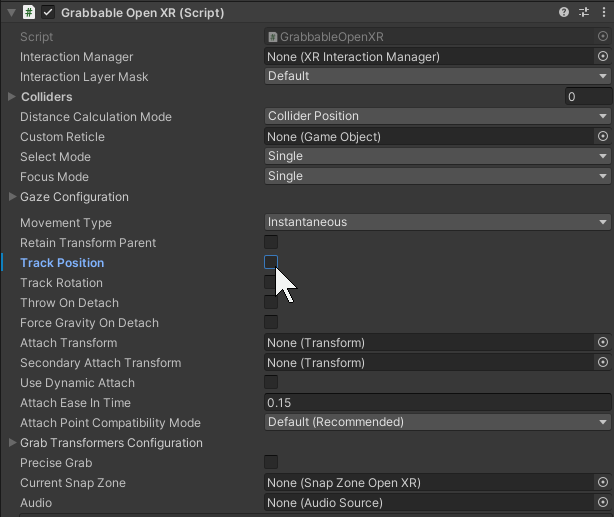Screen dimensions: 614x517
Task: Expand Grab Transformers Configuration section
Action: 12,443
